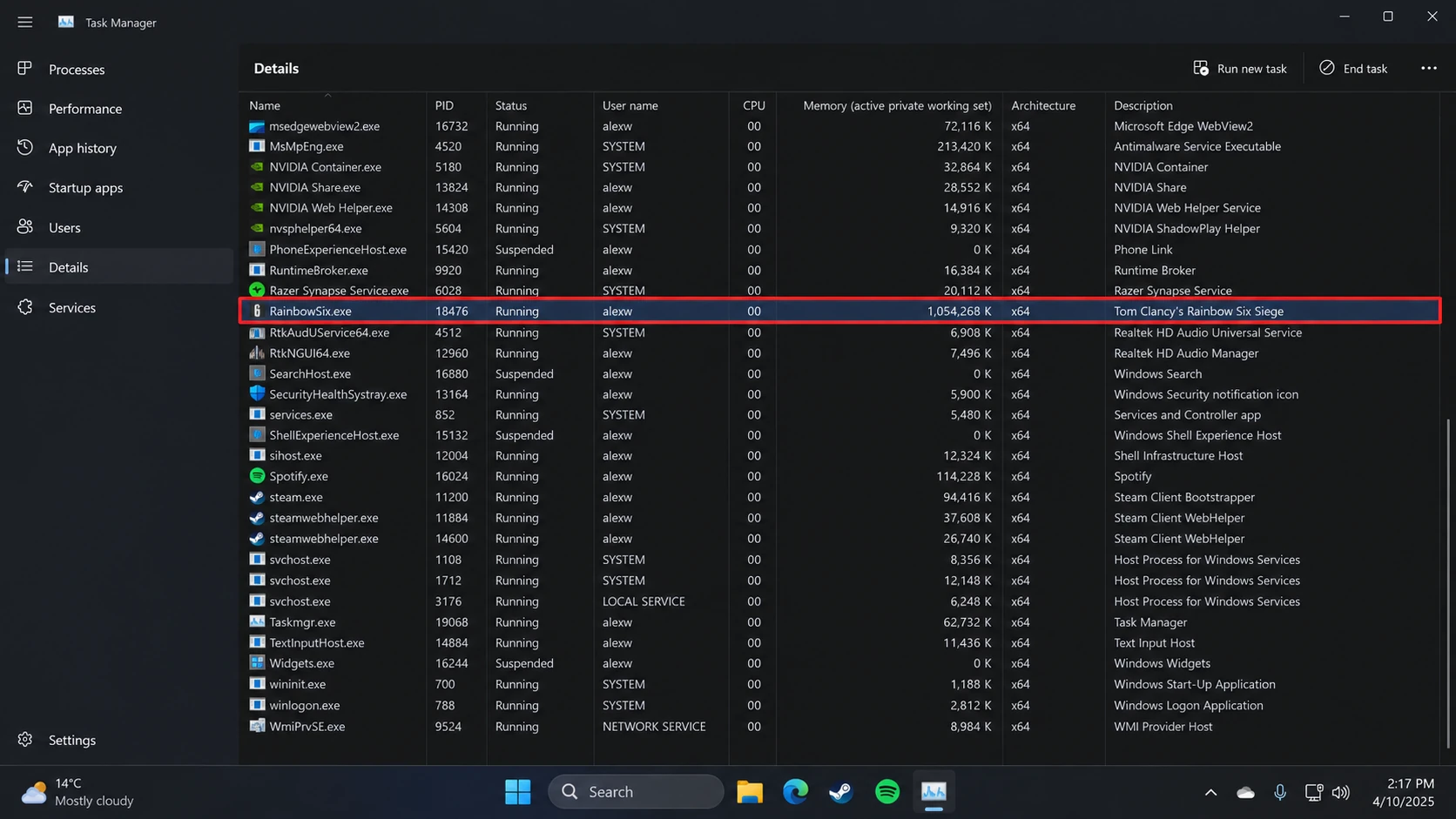Select svchost.exe with PID 1108
The height and width of the screenshot is (819, 1456).
[300, 560]
